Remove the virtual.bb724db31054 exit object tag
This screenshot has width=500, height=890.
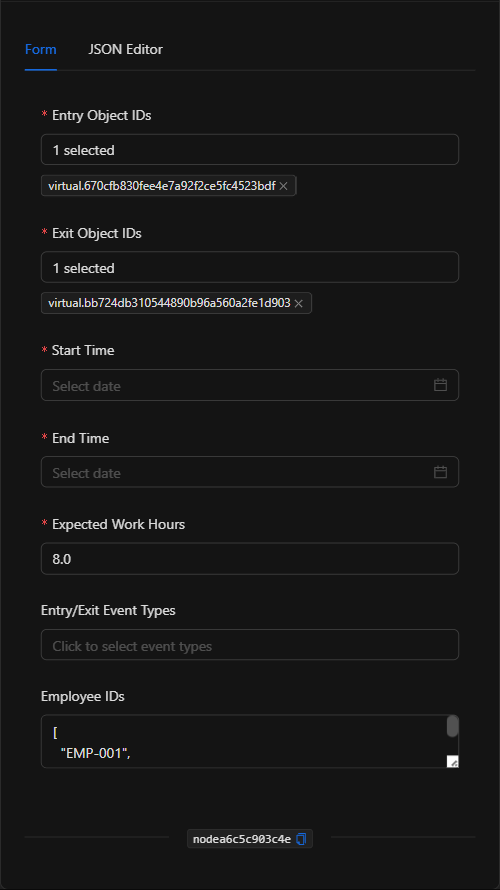(299, 304)
